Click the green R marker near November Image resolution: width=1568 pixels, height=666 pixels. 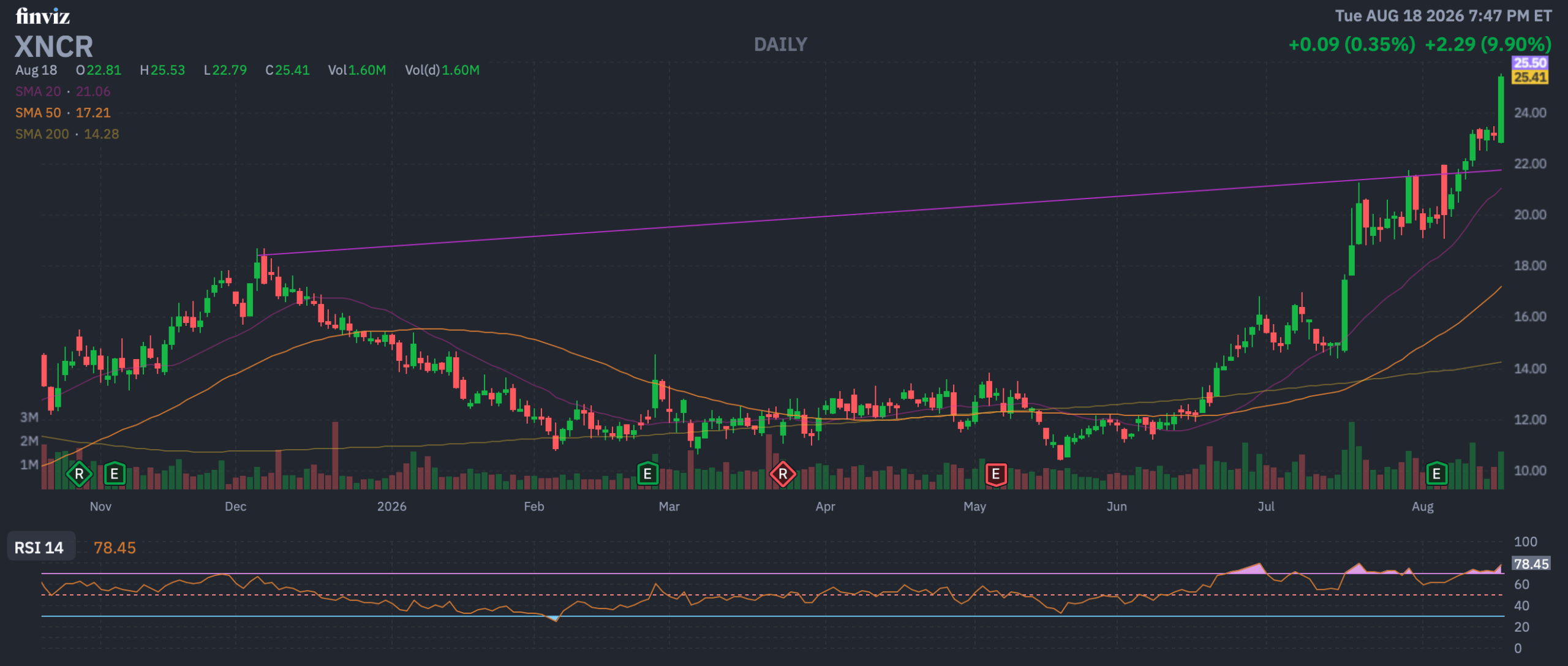tap(79, 474)
